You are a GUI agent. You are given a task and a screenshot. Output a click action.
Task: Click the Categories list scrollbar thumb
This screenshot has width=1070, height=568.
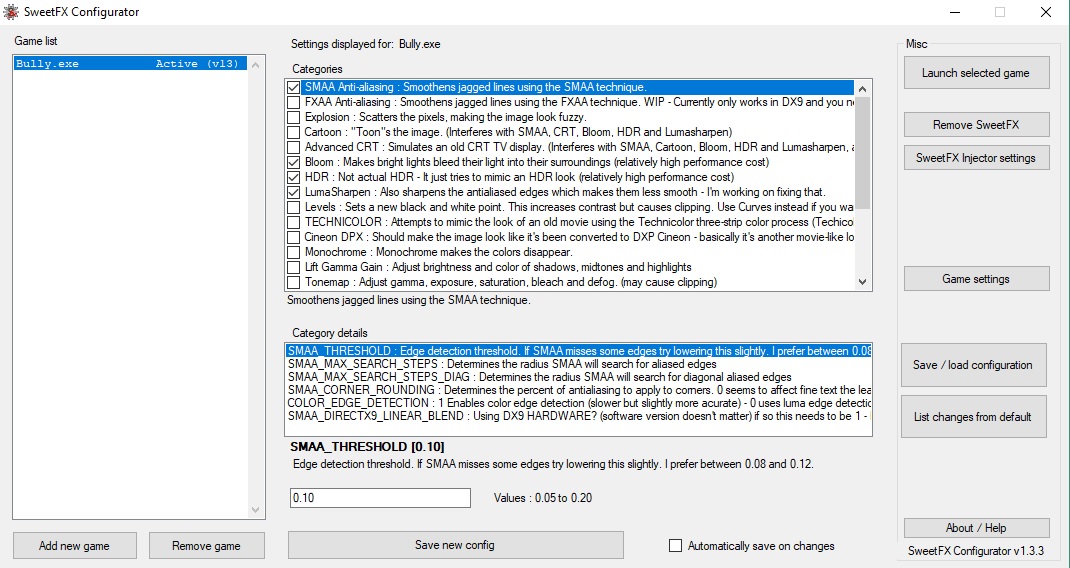point(863,153)
